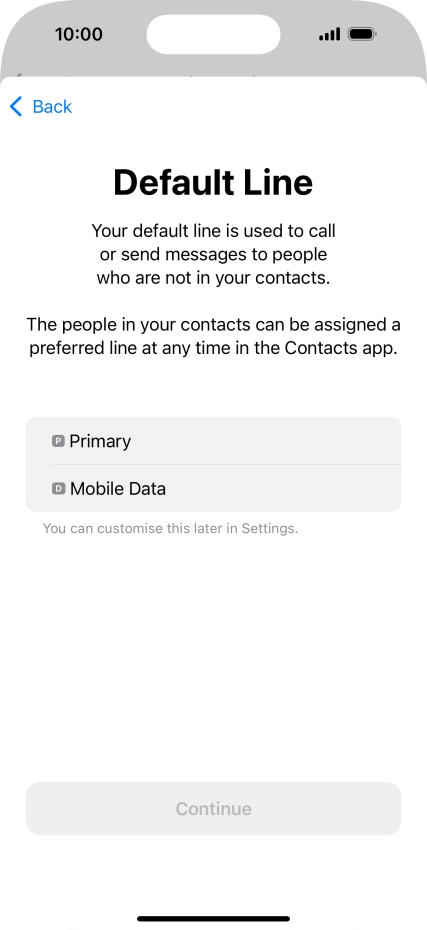Tap empty space right of Mobile Data row
Screen dimensions: 427x930
tap(285, 488)
